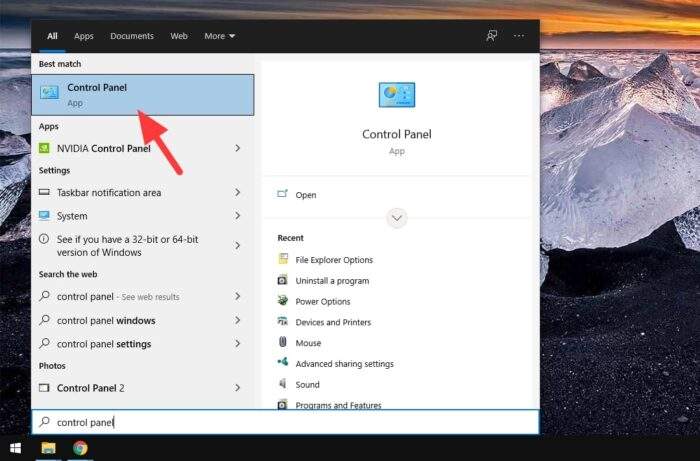Expand control panel web results arrow
This screenshot has width=700, height=461.
(x=238, y=296)
